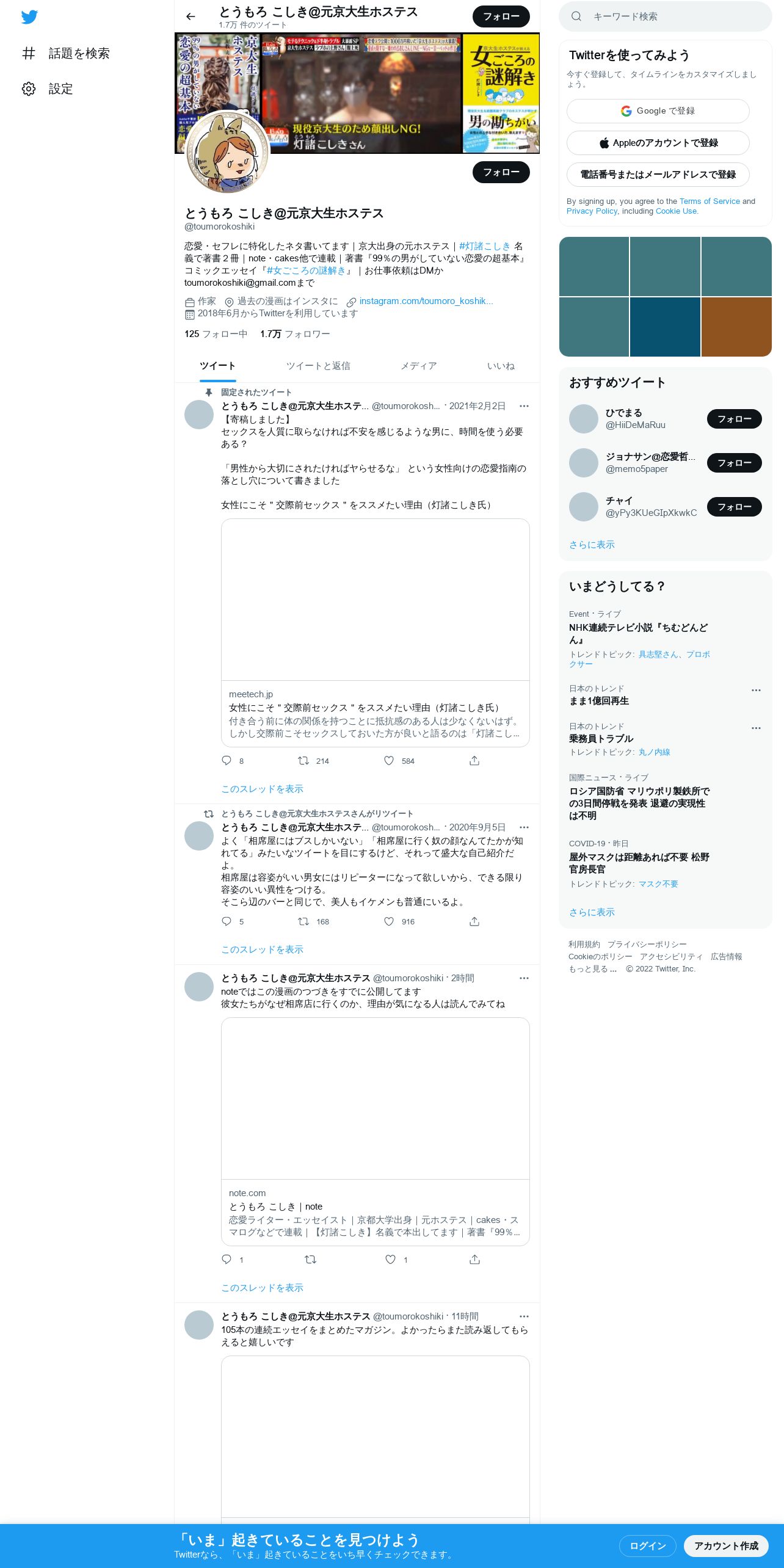Register with Appleのアカウントで登録
The height and width of the screenshot is (1568, 784).
658,143
